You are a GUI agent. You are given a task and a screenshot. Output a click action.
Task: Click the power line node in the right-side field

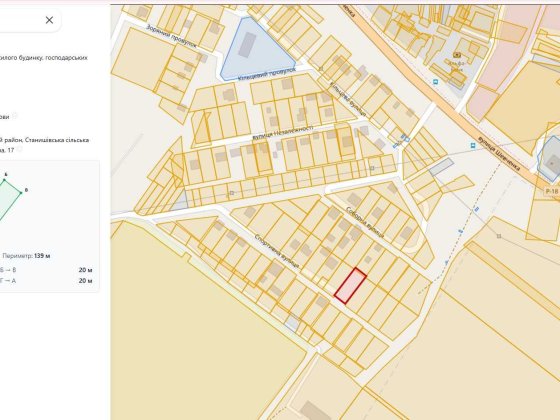click(x=499, y=236)
